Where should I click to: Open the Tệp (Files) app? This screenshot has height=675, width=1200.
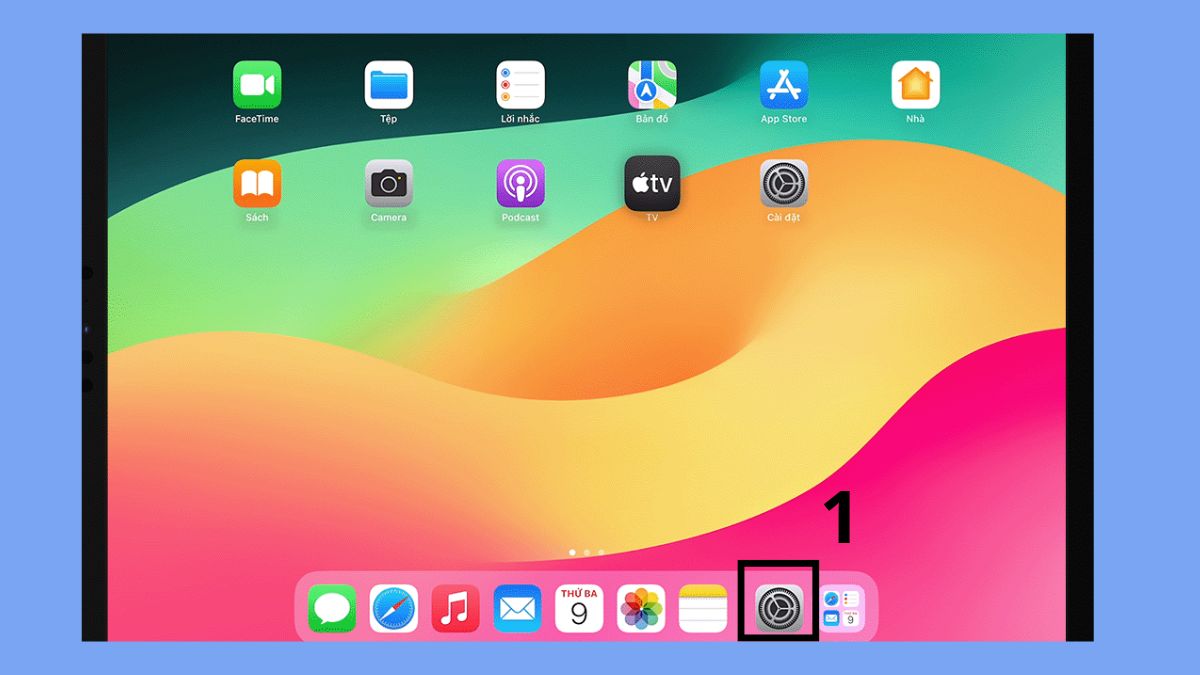point(388,85)
